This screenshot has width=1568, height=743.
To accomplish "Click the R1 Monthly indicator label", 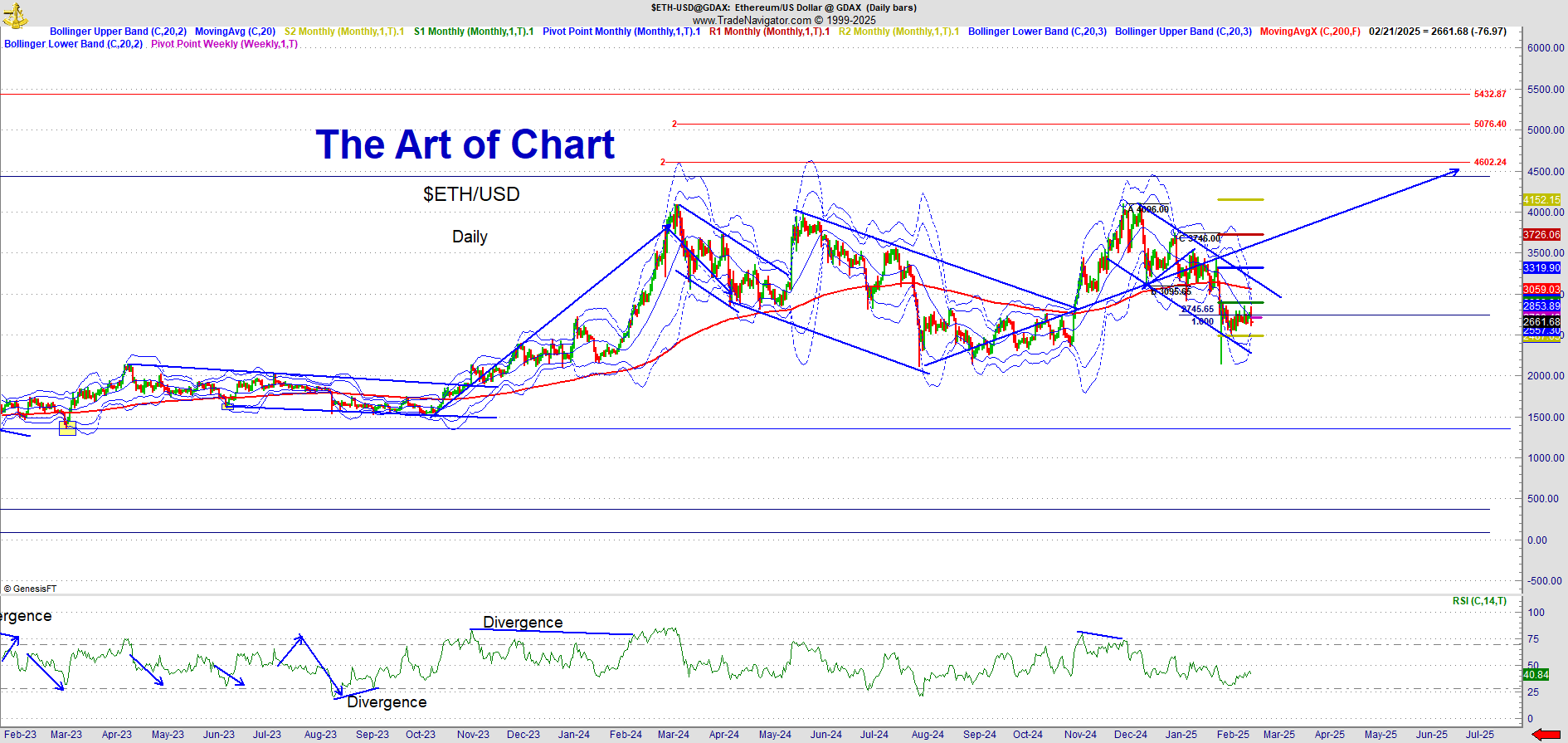I will coord(769,32).
